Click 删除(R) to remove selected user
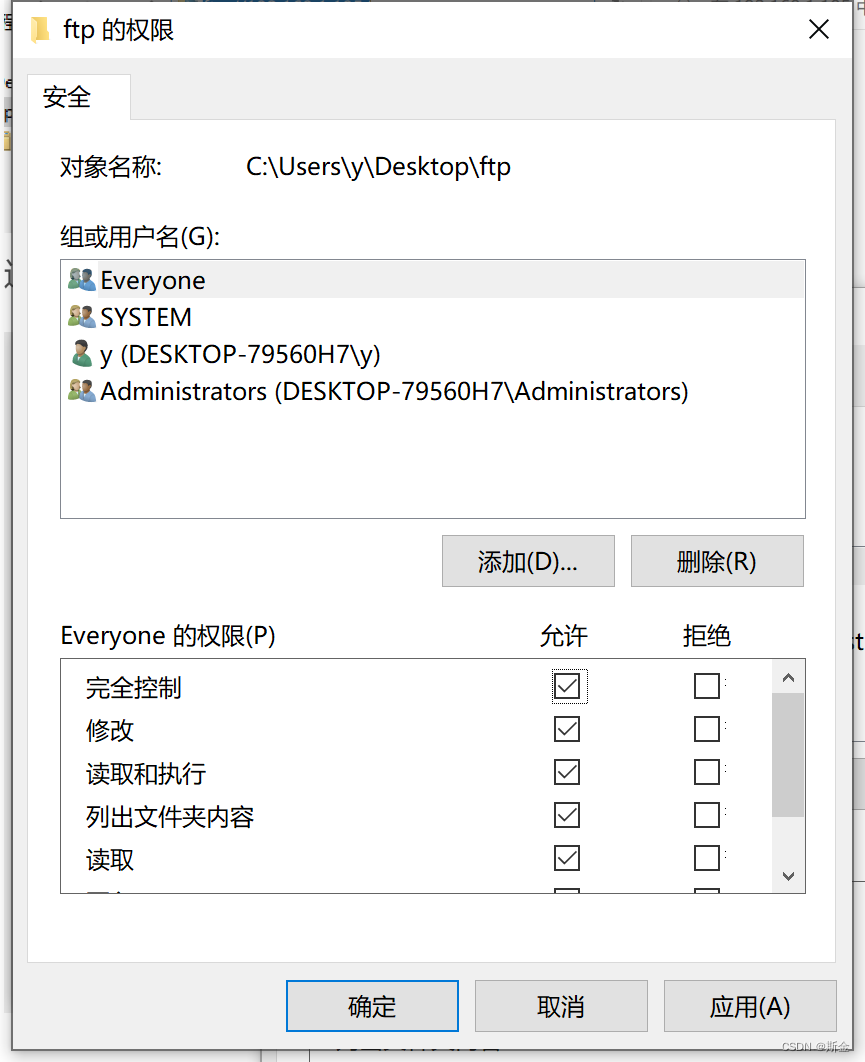Image resolution: width=865 pixels, height=1062 pixels. coord(717,561)
